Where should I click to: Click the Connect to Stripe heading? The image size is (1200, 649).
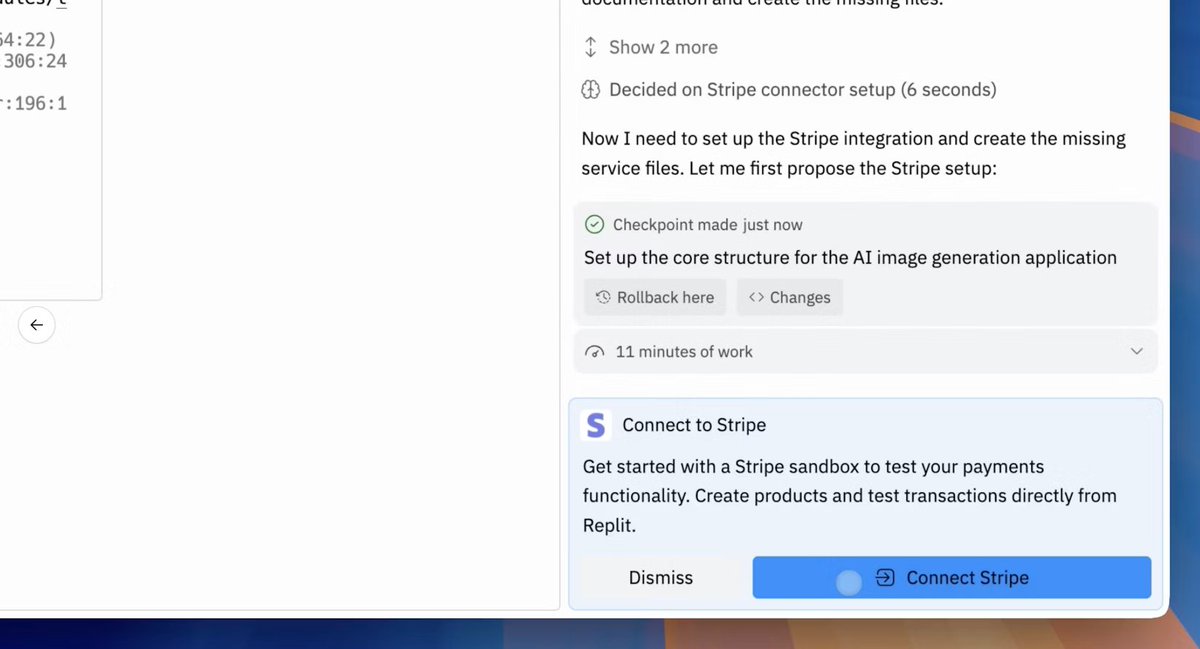click(694, 425)
